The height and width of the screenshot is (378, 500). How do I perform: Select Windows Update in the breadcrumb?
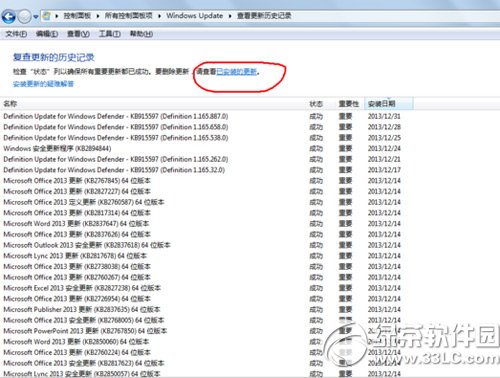[195, 16]
